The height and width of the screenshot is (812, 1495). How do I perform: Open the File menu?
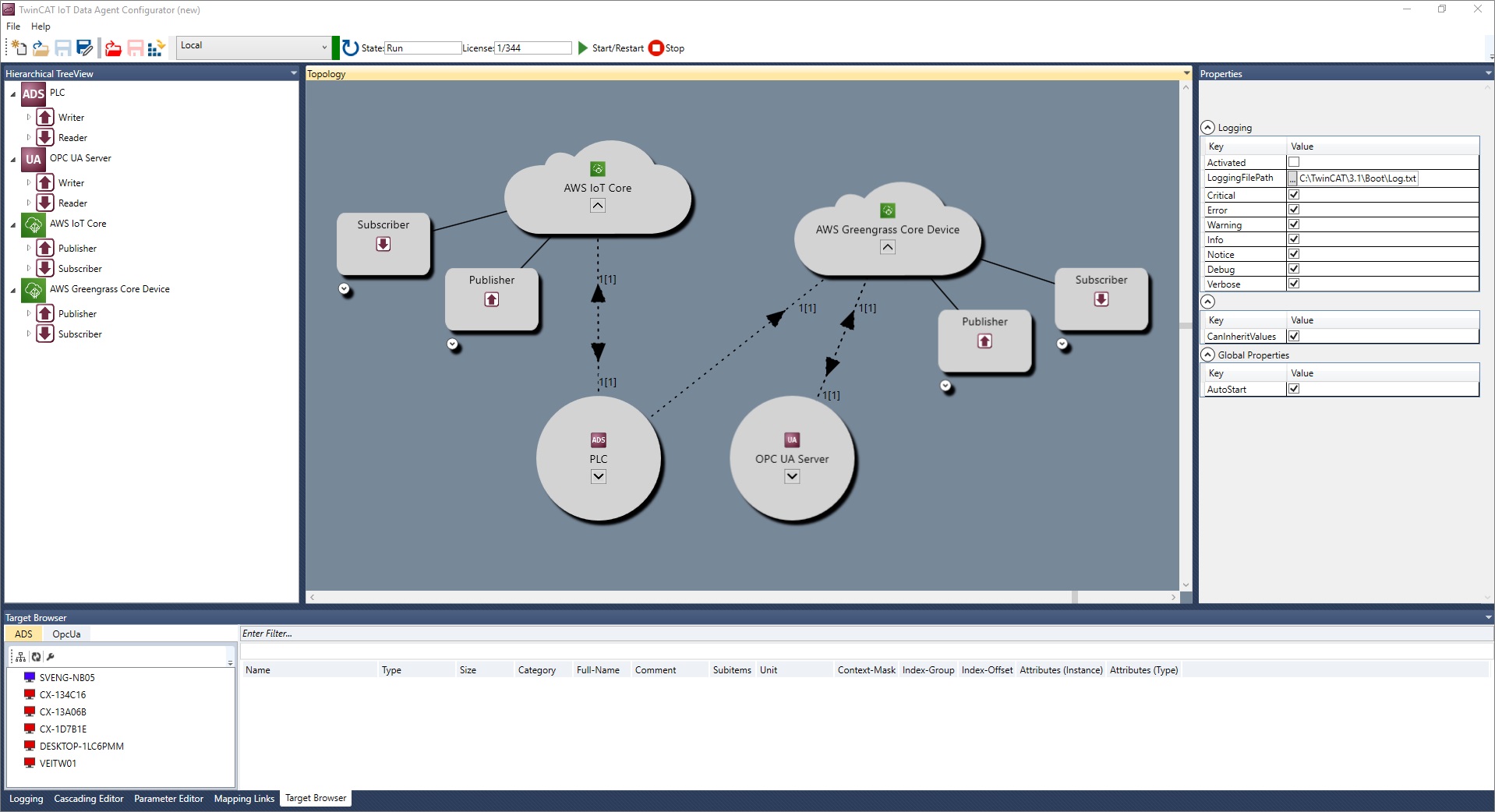click(x=13, y=26)
